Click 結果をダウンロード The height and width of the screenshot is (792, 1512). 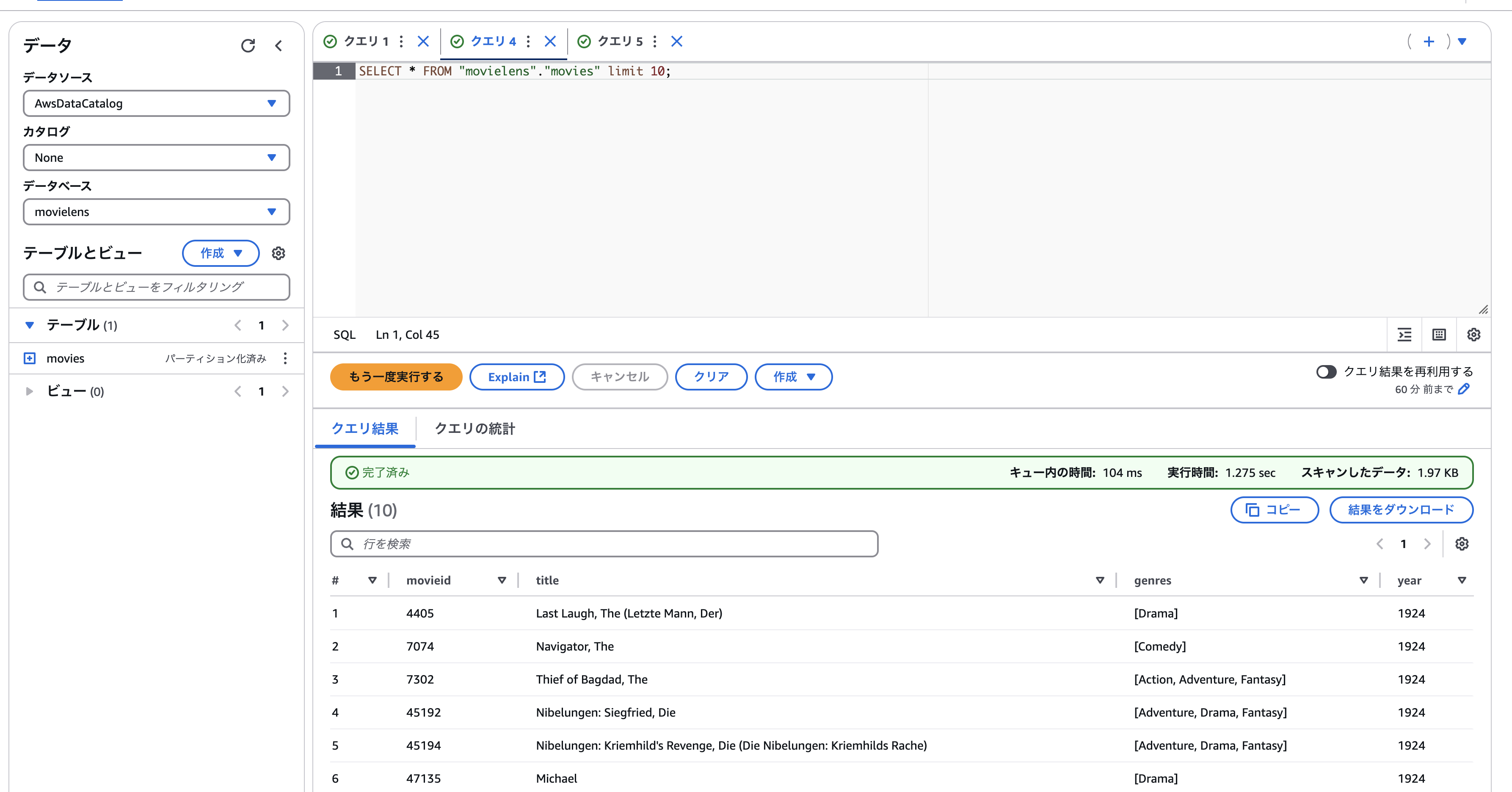coord(1401,510)
